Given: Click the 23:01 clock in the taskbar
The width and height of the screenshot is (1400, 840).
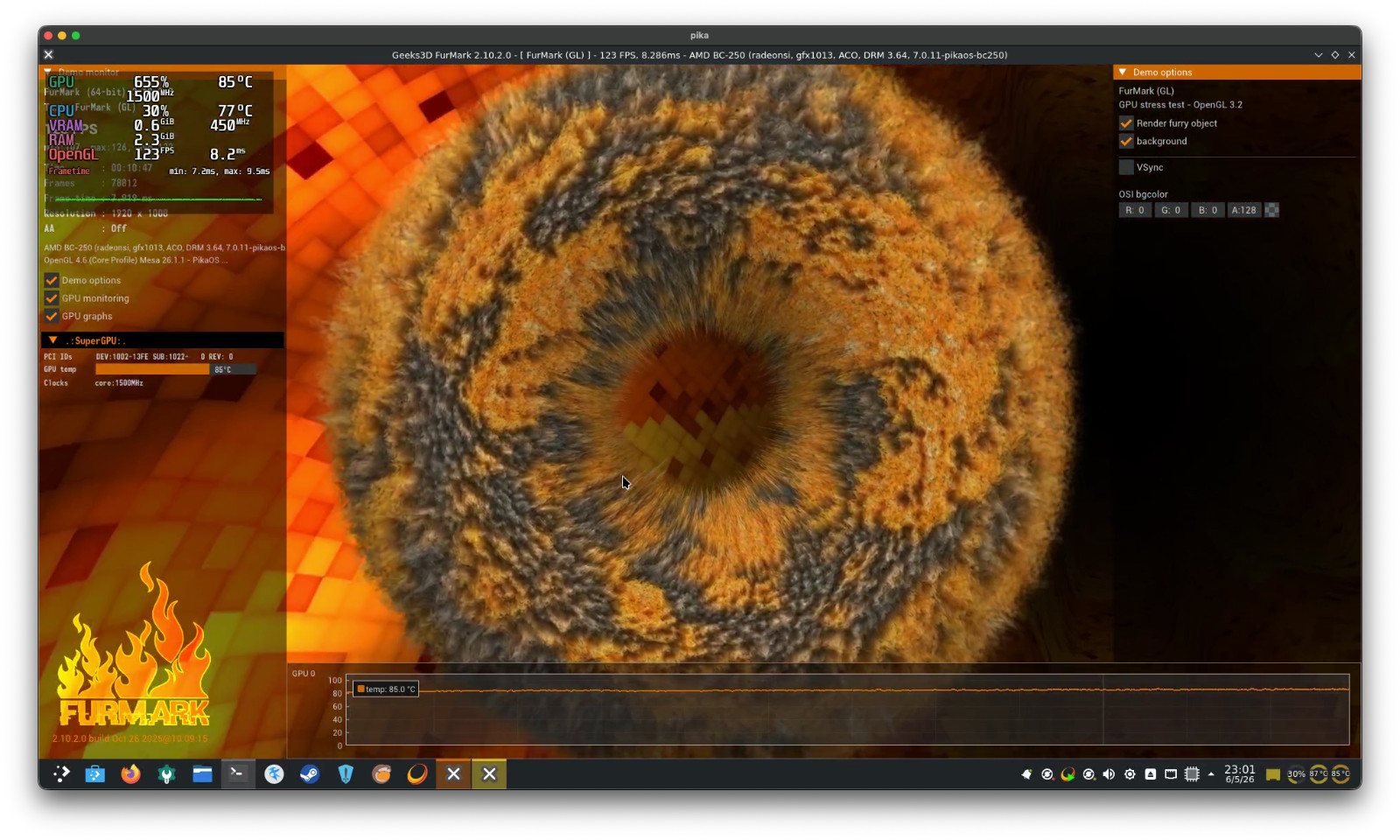Looking at the screenshot, I should point(1239,774).
